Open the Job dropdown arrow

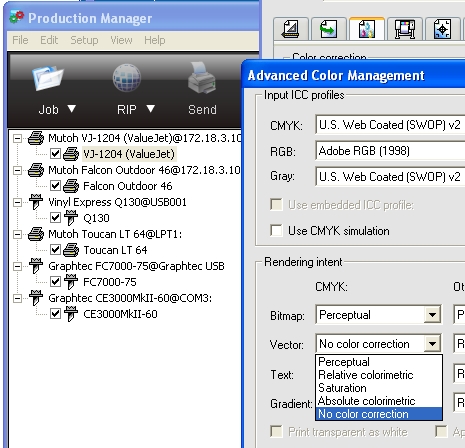(72, 109)
